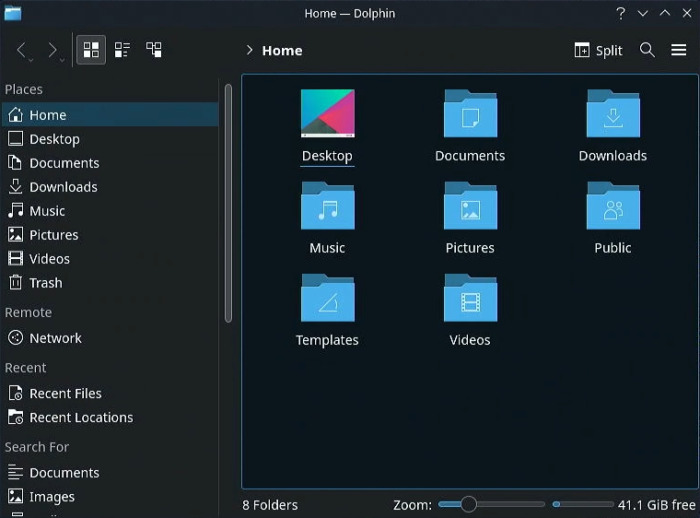The image size is (700, 518).
Task: Go back using the back arrow
Action: point(22,50)
